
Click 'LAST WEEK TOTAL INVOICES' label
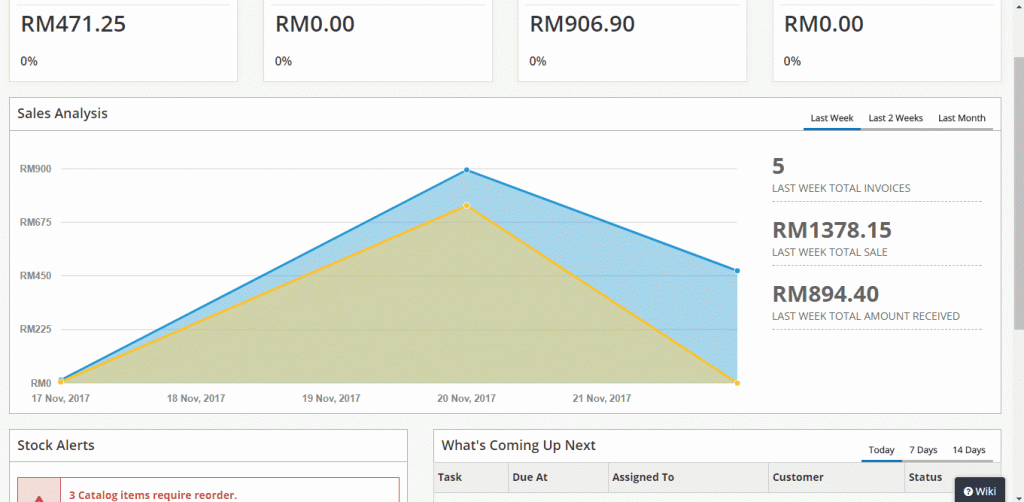(841, 189)
